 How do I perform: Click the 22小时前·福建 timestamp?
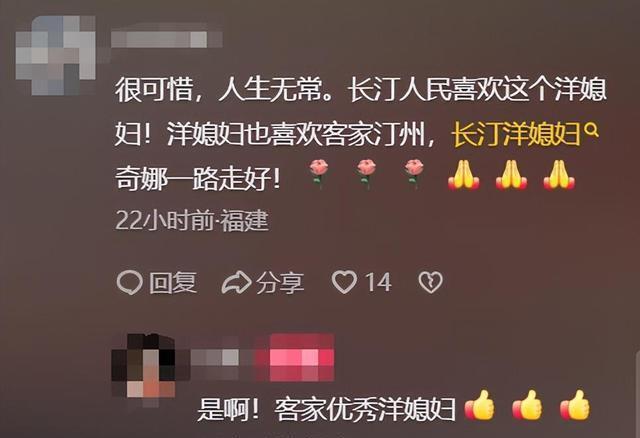point(192,221)
